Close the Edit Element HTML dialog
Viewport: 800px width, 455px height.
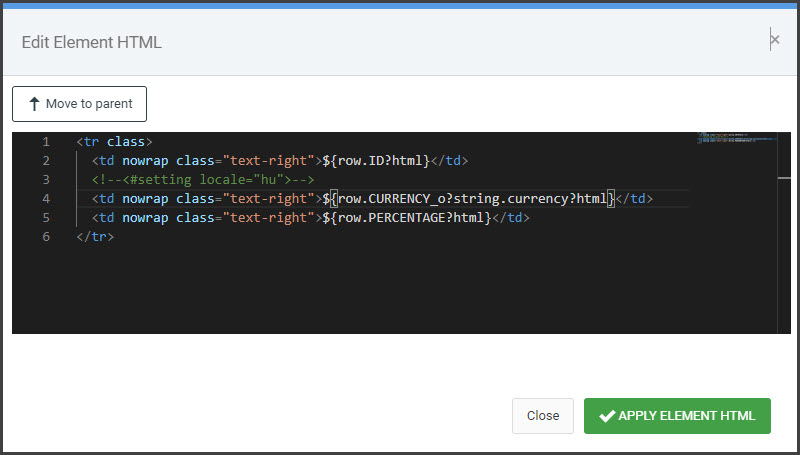[x=774, y=40]
